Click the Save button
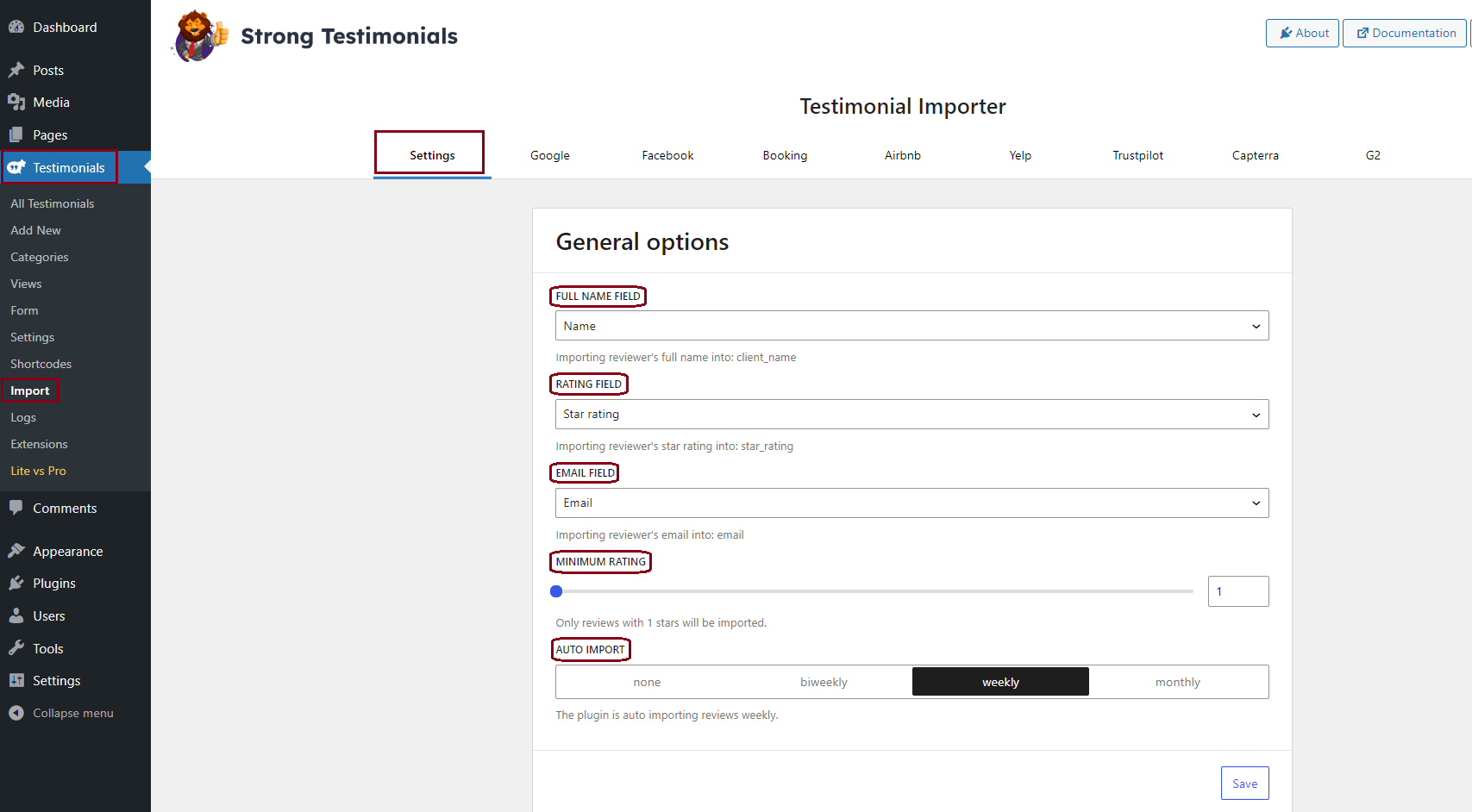Viewport: 1472px width, 812px height. tap(1244, 783)
